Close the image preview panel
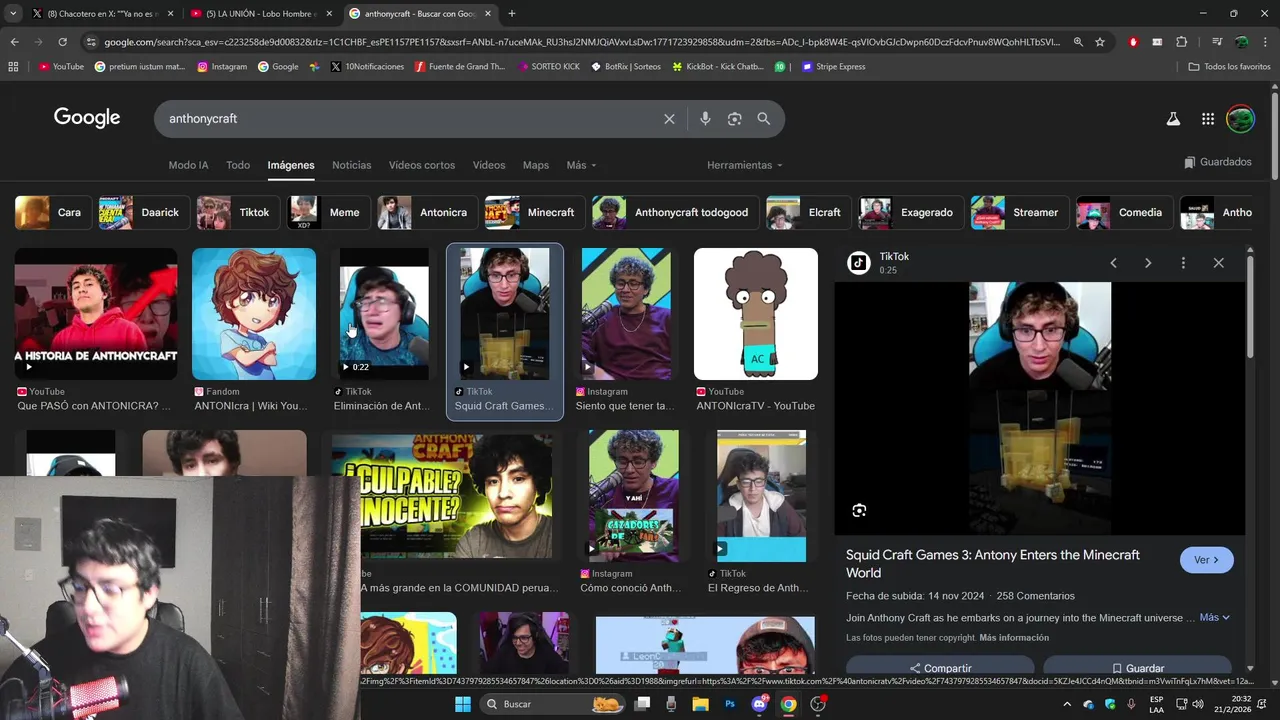The height and width of the screenshot is (720, 1280). 1218,263
